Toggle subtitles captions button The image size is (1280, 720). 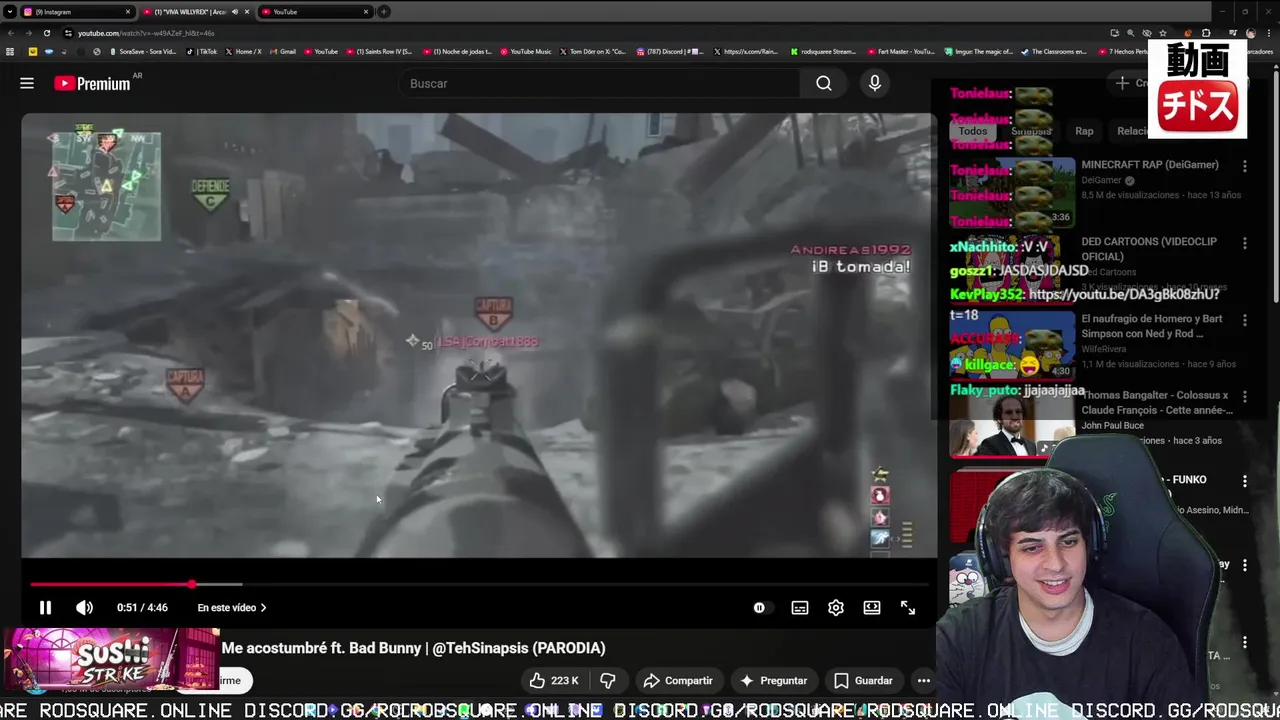point(800,608)
